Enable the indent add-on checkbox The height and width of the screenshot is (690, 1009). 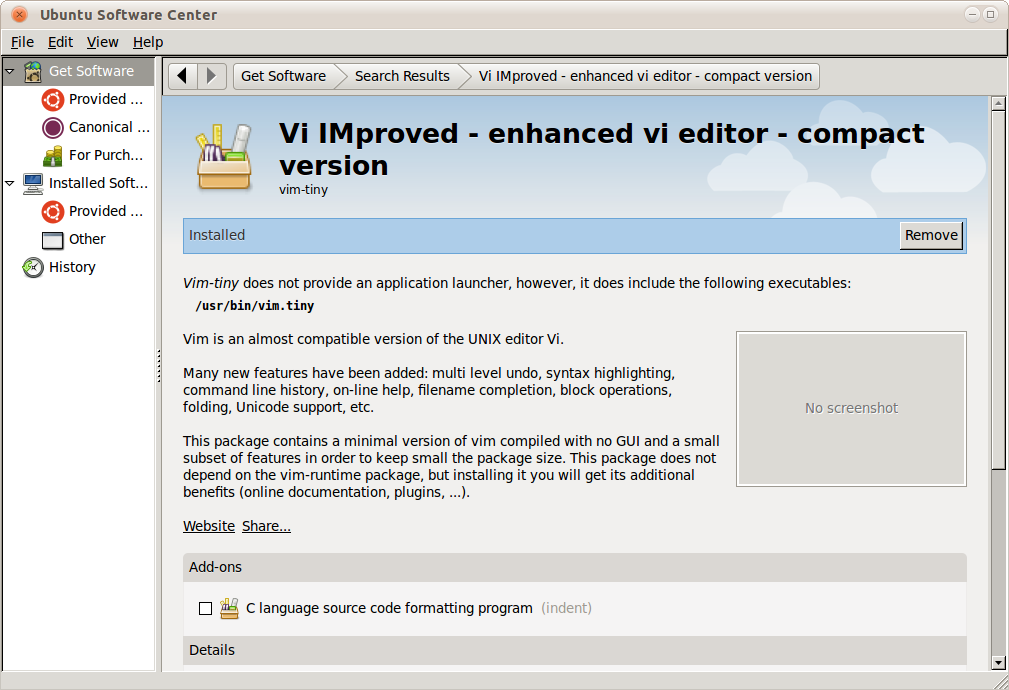(x=205, y=608)
